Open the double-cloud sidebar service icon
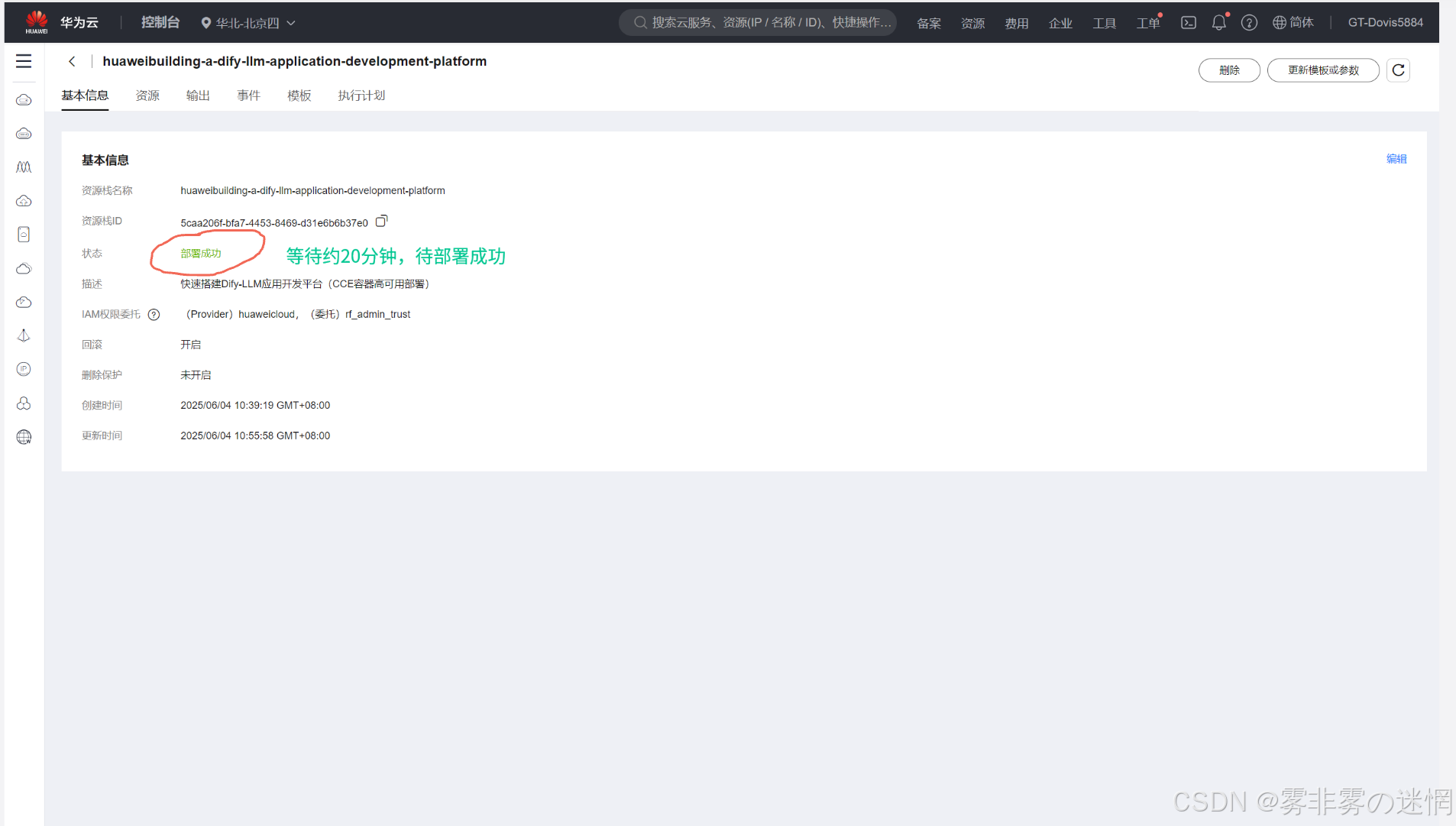The image size is (1456, 826). pos(24,268)
